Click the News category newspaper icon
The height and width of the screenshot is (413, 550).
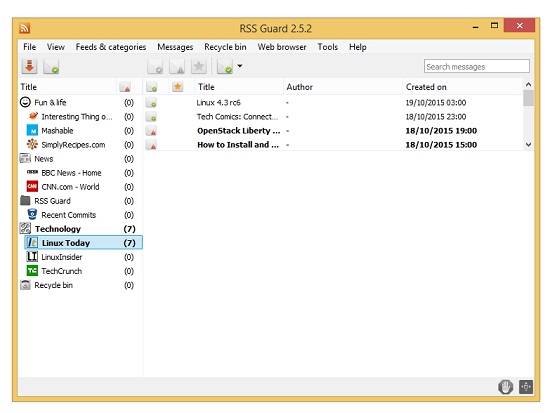click(x=25, y=158)
